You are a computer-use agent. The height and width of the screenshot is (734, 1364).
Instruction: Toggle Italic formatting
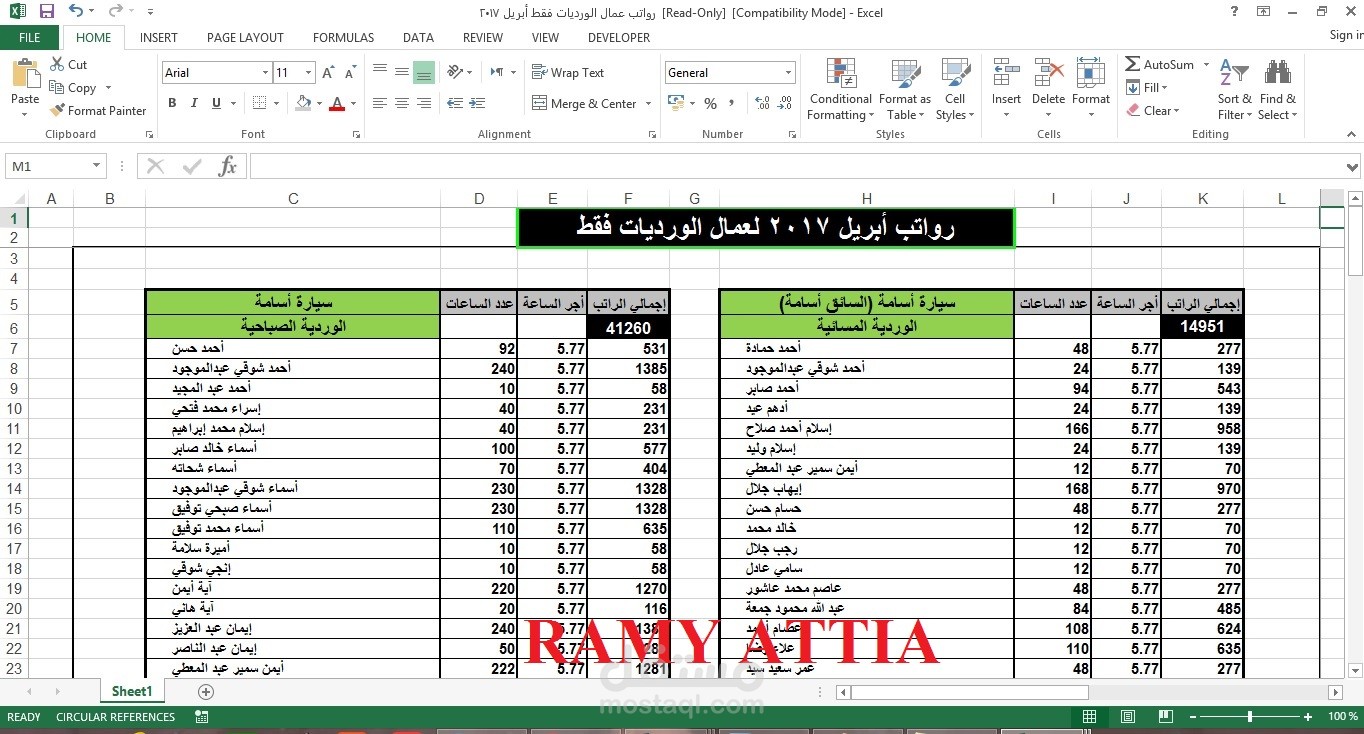[x=194, y=103]
